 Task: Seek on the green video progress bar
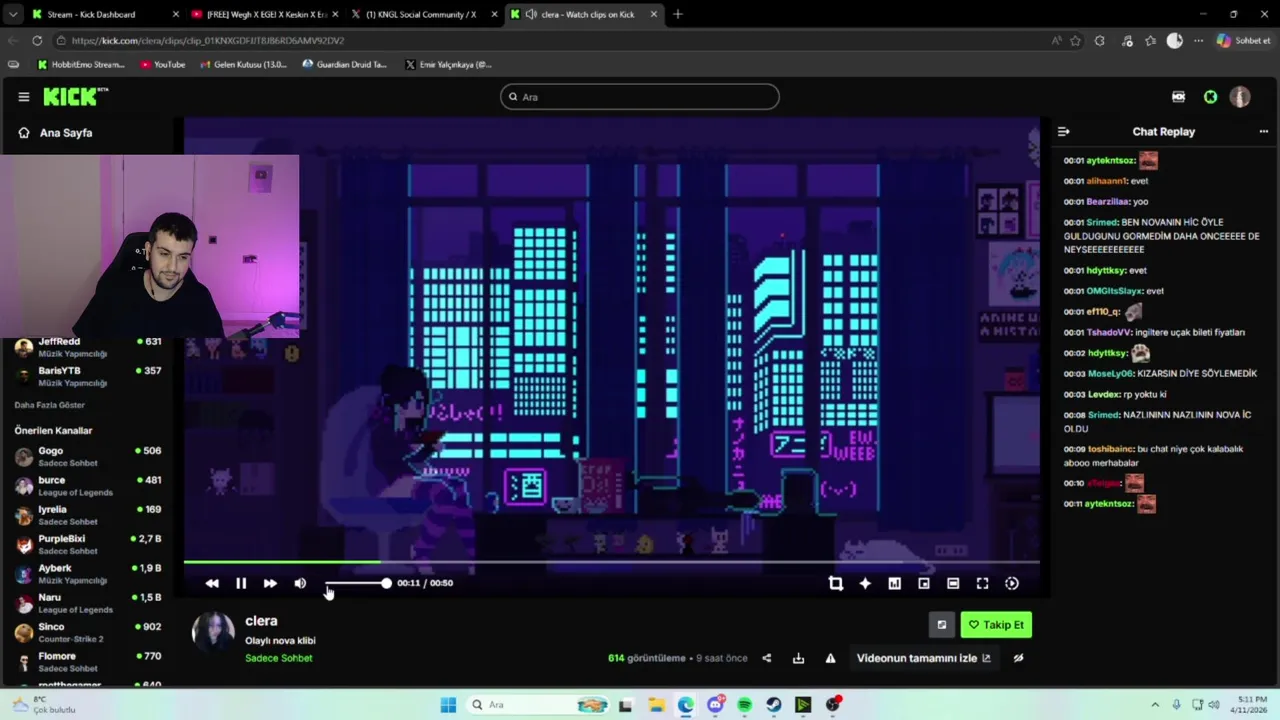282,562
